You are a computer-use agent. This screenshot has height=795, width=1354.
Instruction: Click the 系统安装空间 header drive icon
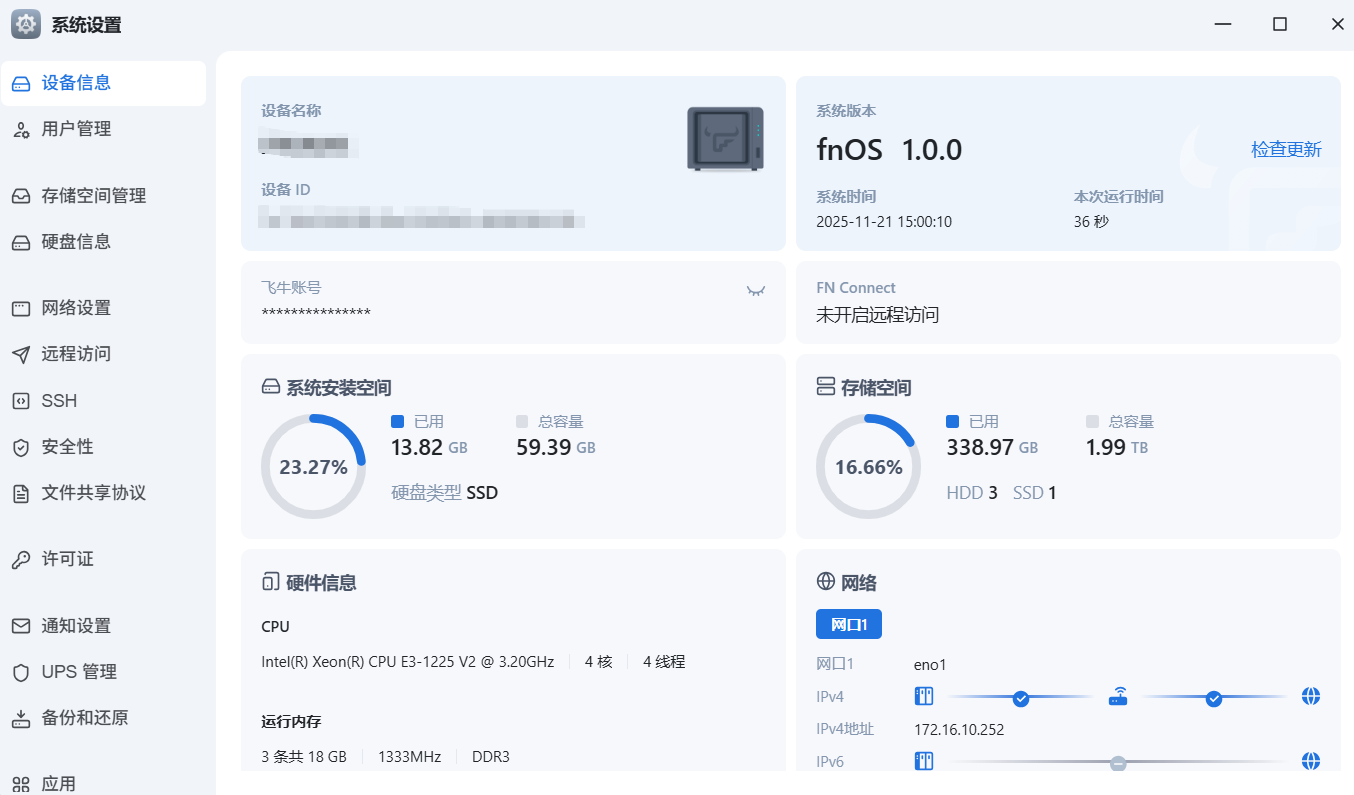(x=270, y=387)
